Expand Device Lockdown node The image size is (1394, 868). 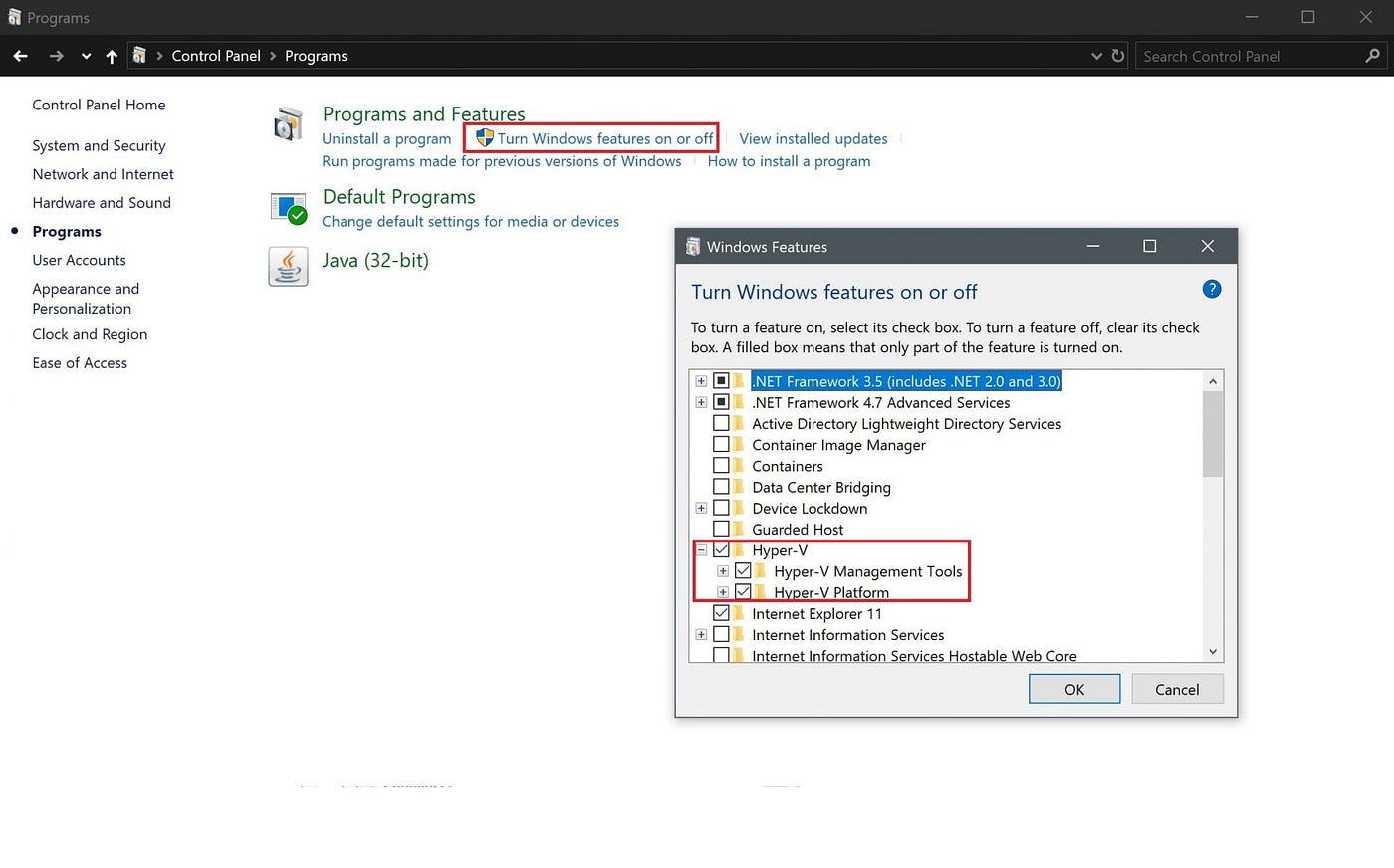point(701,508)
